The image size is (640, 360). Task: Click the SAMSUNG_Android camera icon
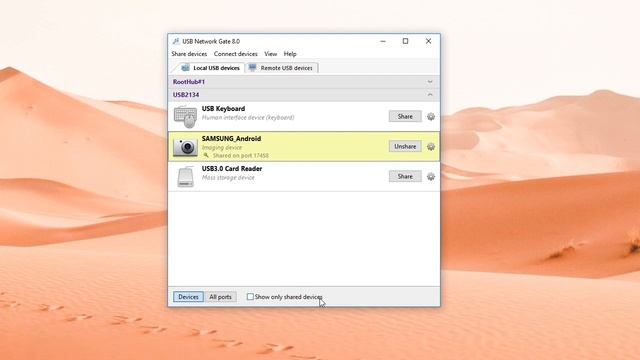click(x=185, y=147)
